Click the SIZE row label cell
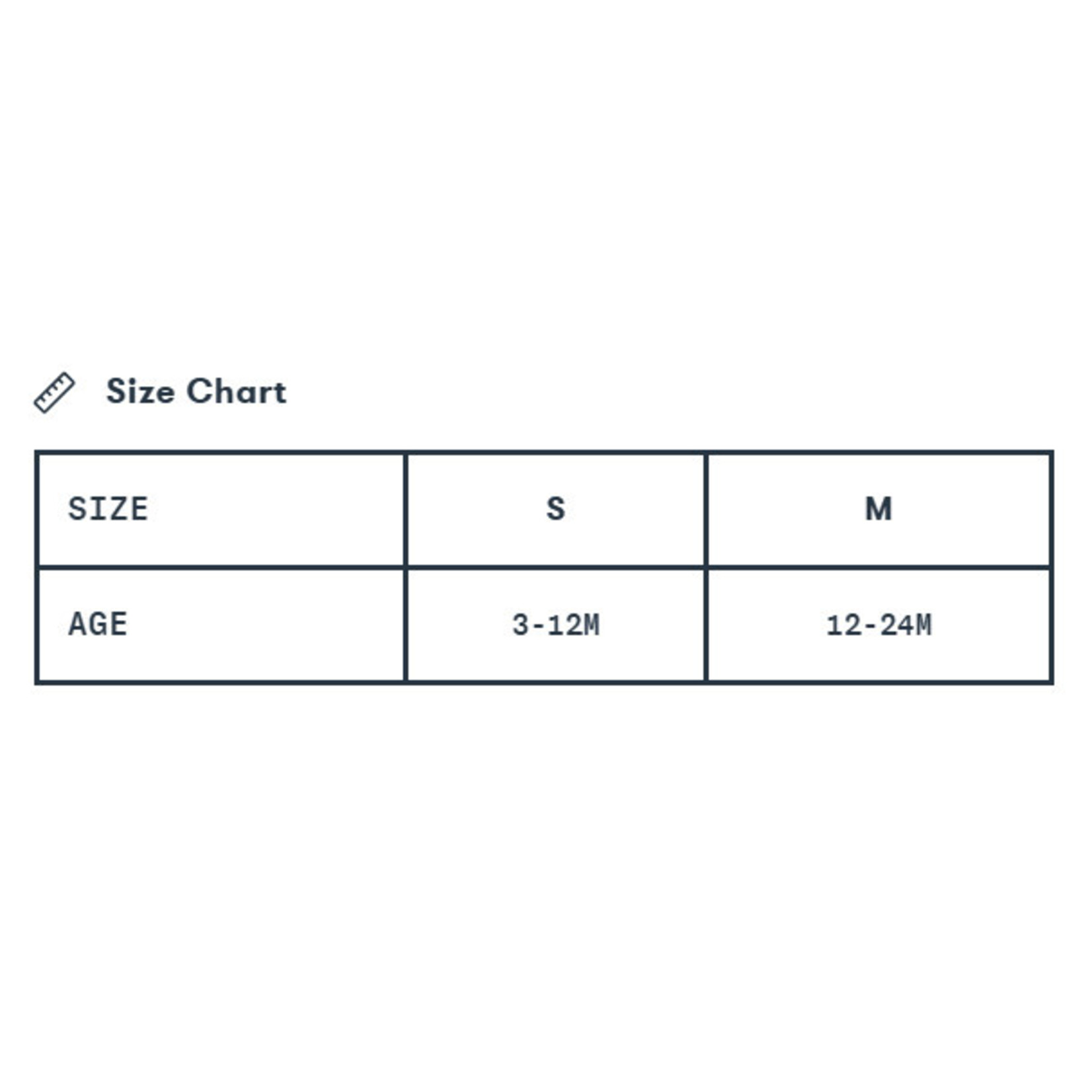 point(221,510)
